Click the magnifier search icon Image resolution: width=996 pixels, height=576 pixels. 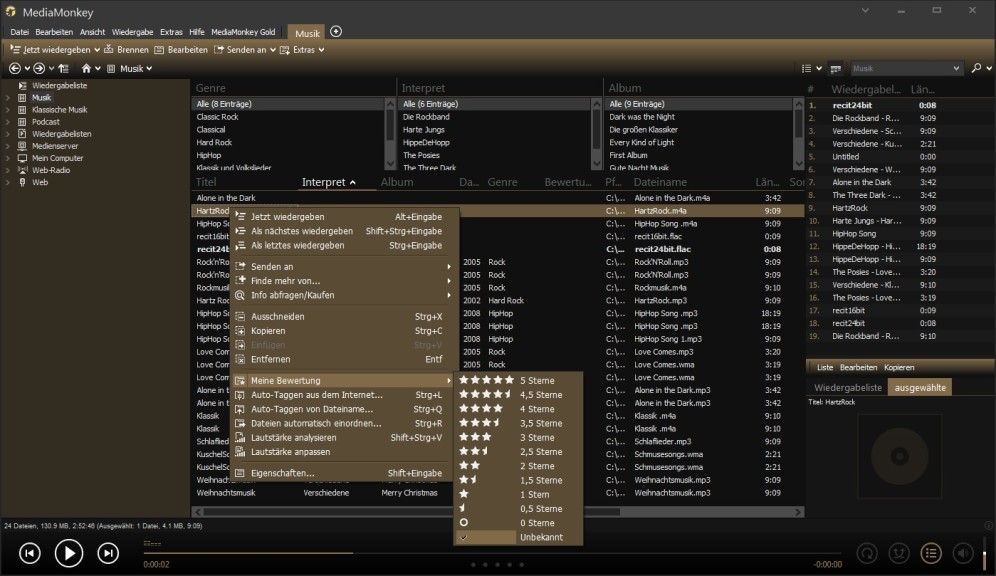[x=976, y=68]
